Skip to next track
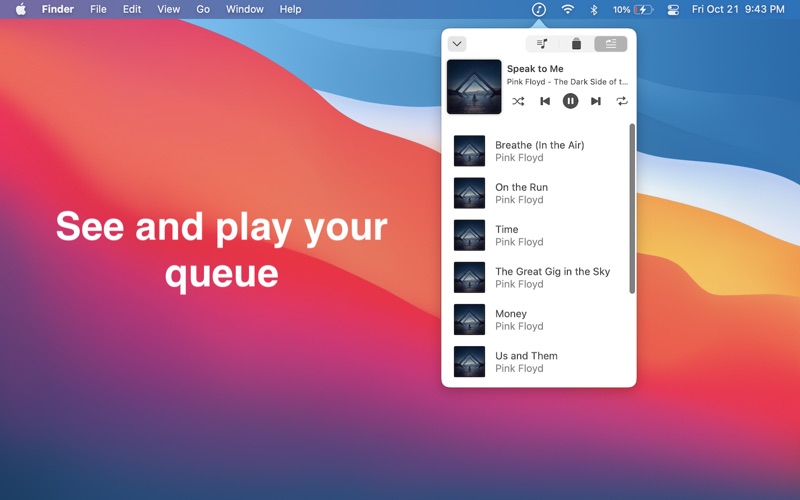Image resolution: width=800 pixels, height=500 pixels. [595, 101]
